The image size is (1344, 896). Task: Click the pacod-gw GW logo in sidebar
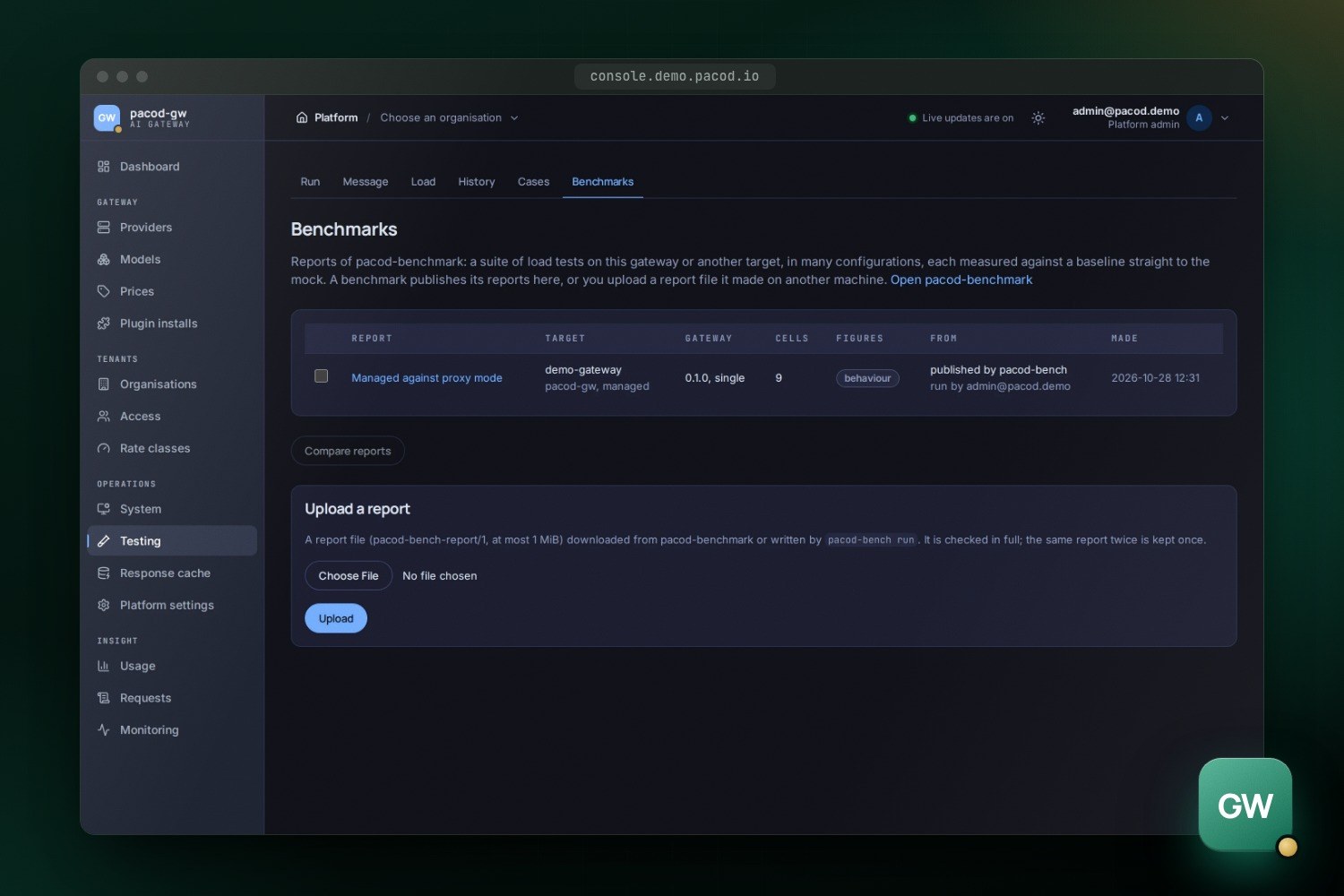108,118
